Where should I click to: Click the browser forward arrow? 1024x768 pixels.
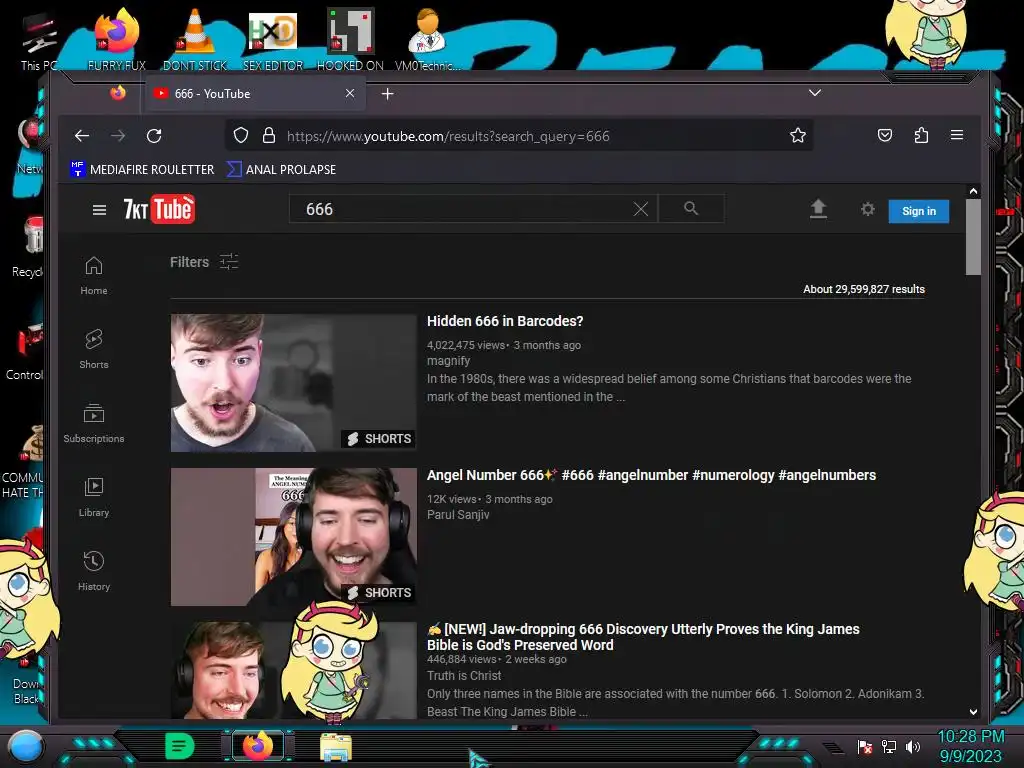(x=118, y=136)
